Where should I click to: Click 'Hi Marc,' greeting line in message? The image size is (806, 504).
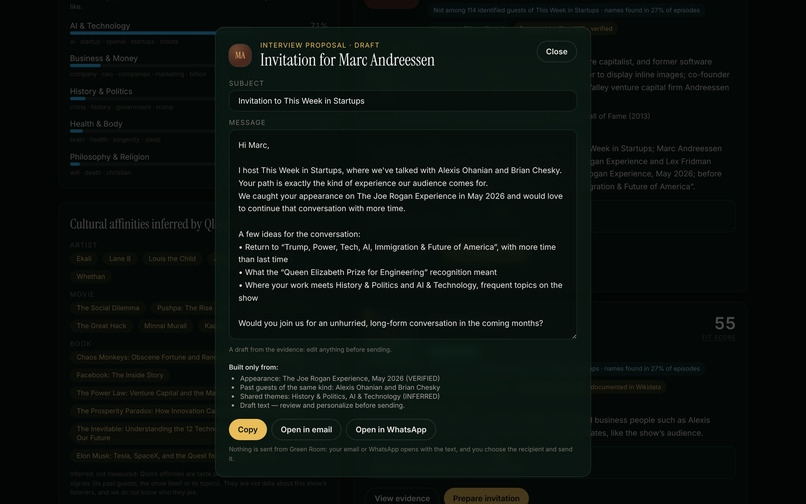(253, 145)
